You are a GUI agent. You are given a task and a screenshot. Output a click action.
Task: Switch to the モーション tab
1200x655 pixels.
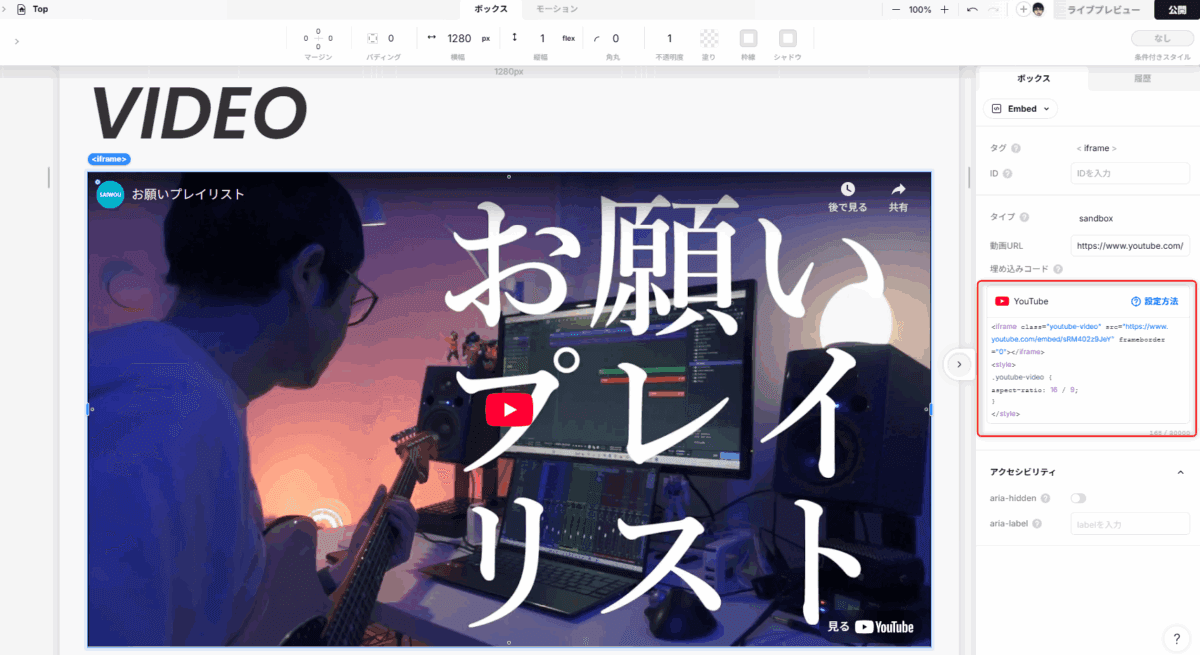click(557, 9)
